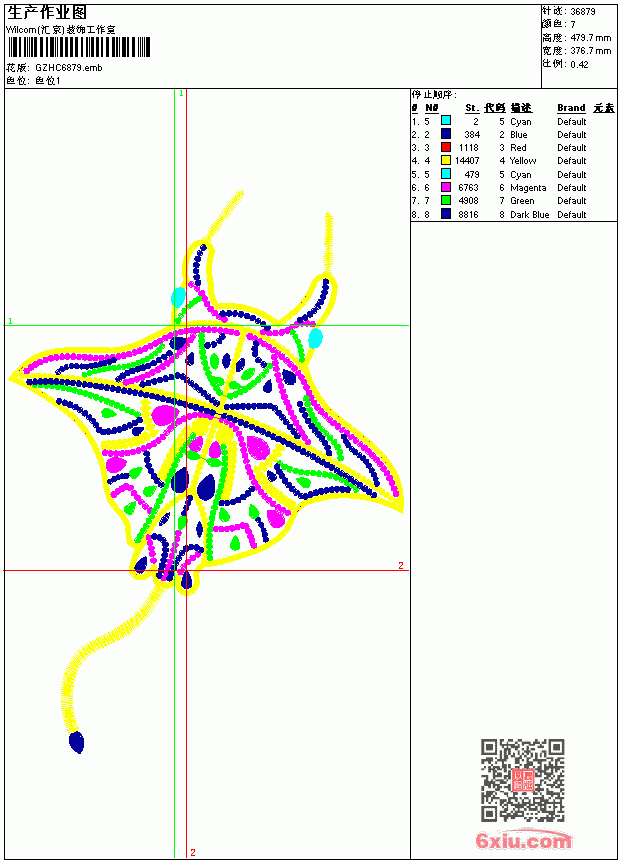Image resolution: width=620 pixels, height=860 pixels.
Task: Click the Red color swatch
Action: click(446, 147)
